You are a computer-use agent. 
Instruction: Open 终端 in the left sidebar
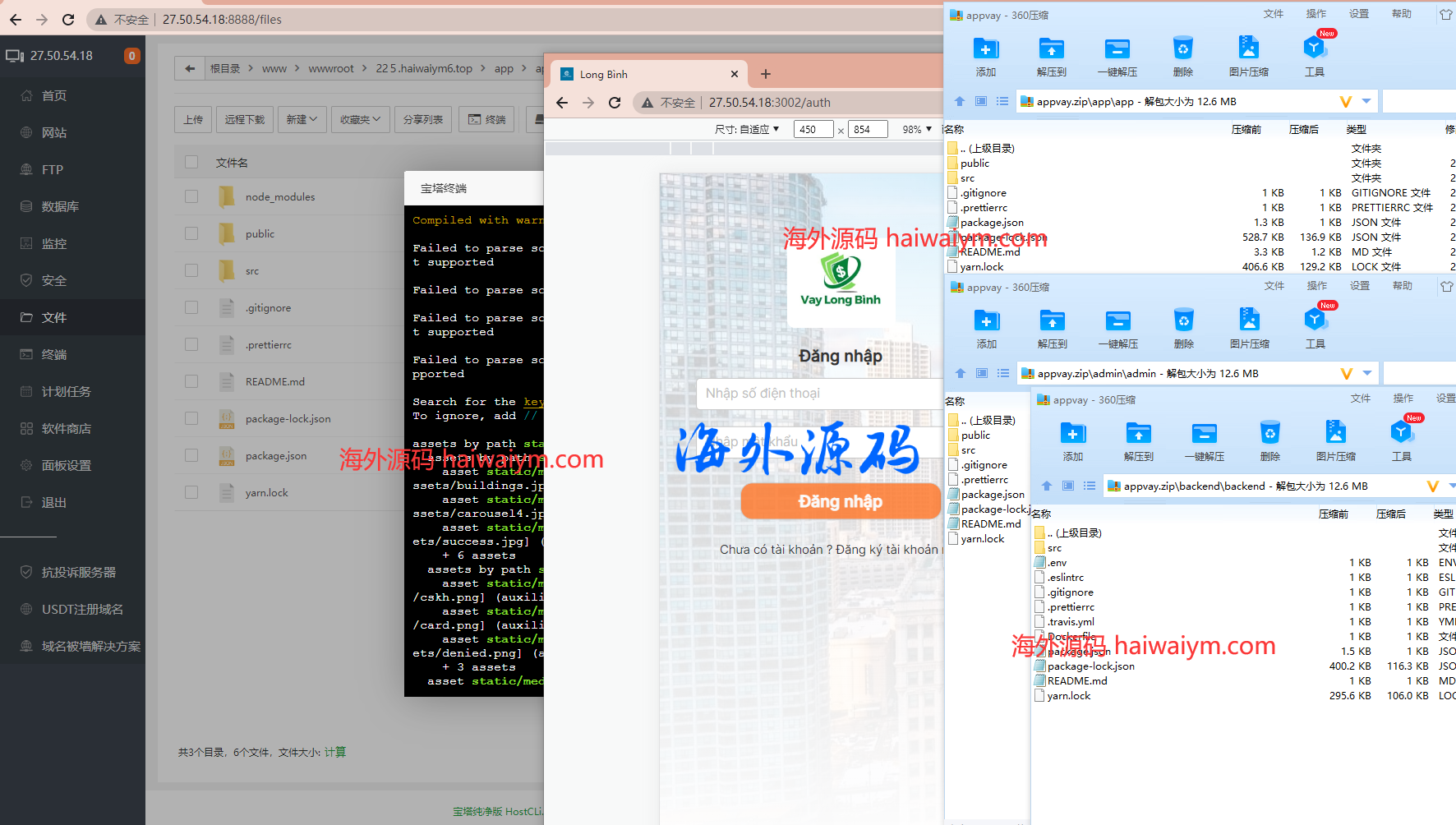(x=54, y=354)
